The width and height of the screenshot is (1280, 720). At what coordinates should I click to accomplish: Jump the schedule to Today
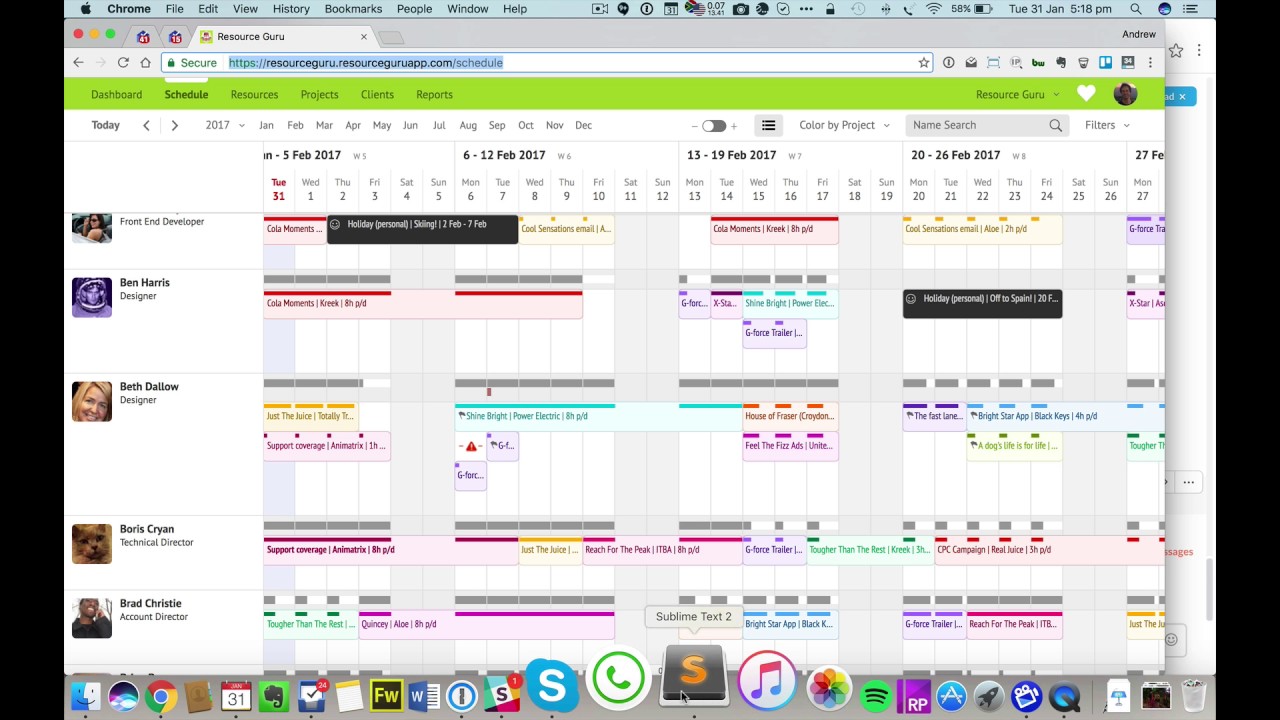(105, 125)
